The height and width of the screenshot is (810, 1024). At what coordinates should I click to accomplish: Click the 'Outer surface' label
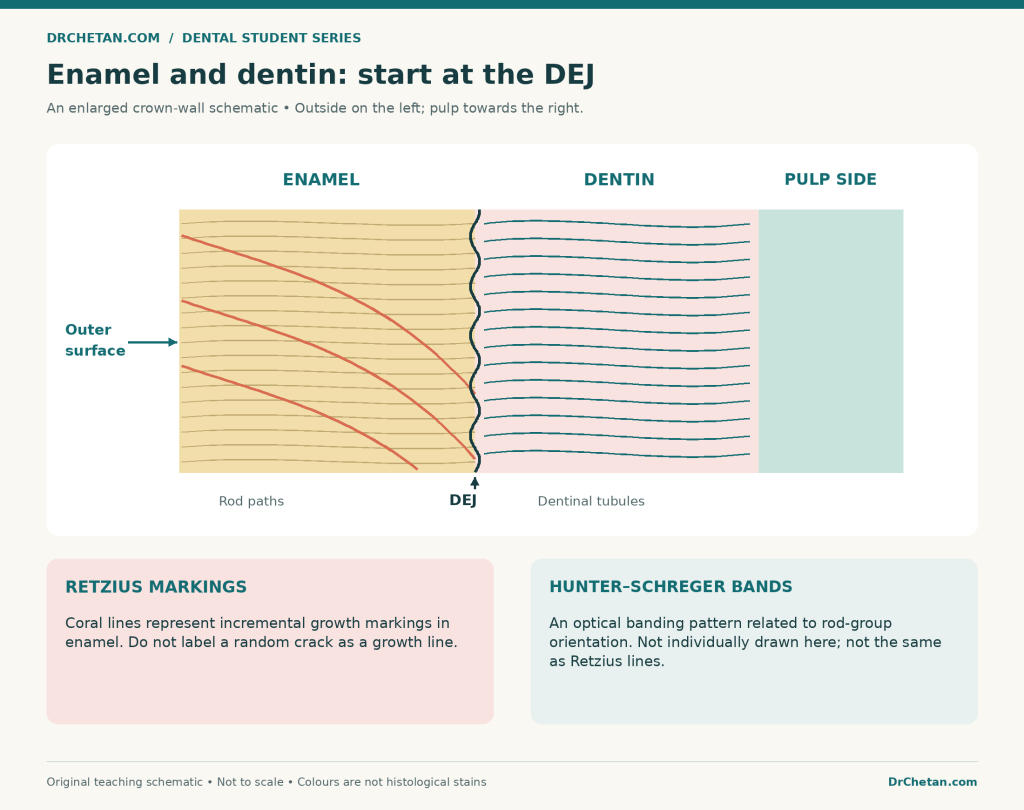(x=95, y=340)
